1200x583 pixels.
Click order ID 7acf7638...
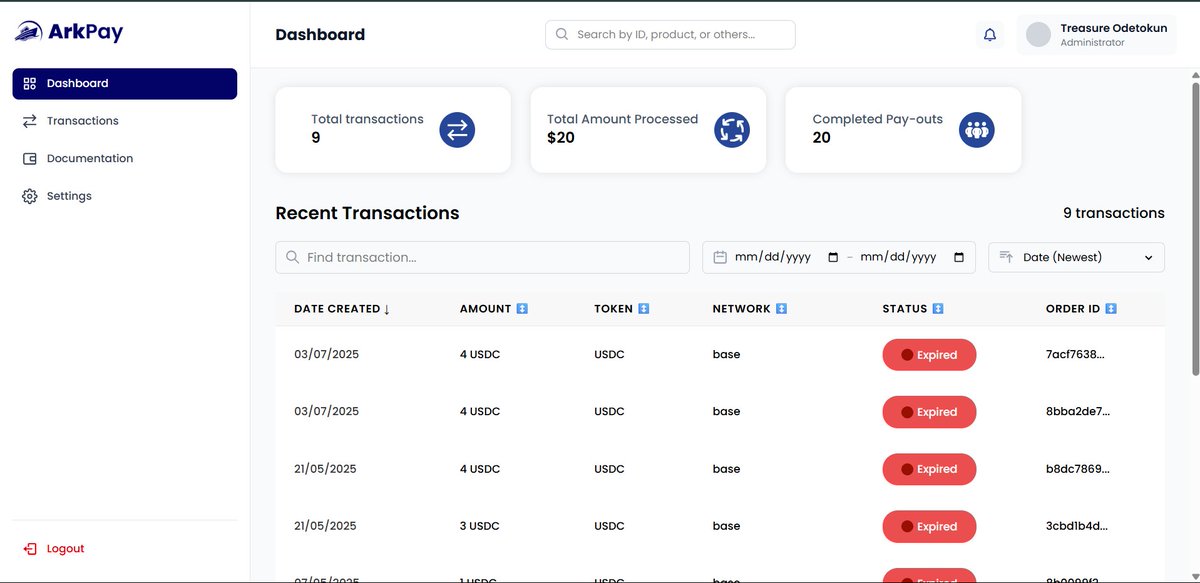[1076, 355]
